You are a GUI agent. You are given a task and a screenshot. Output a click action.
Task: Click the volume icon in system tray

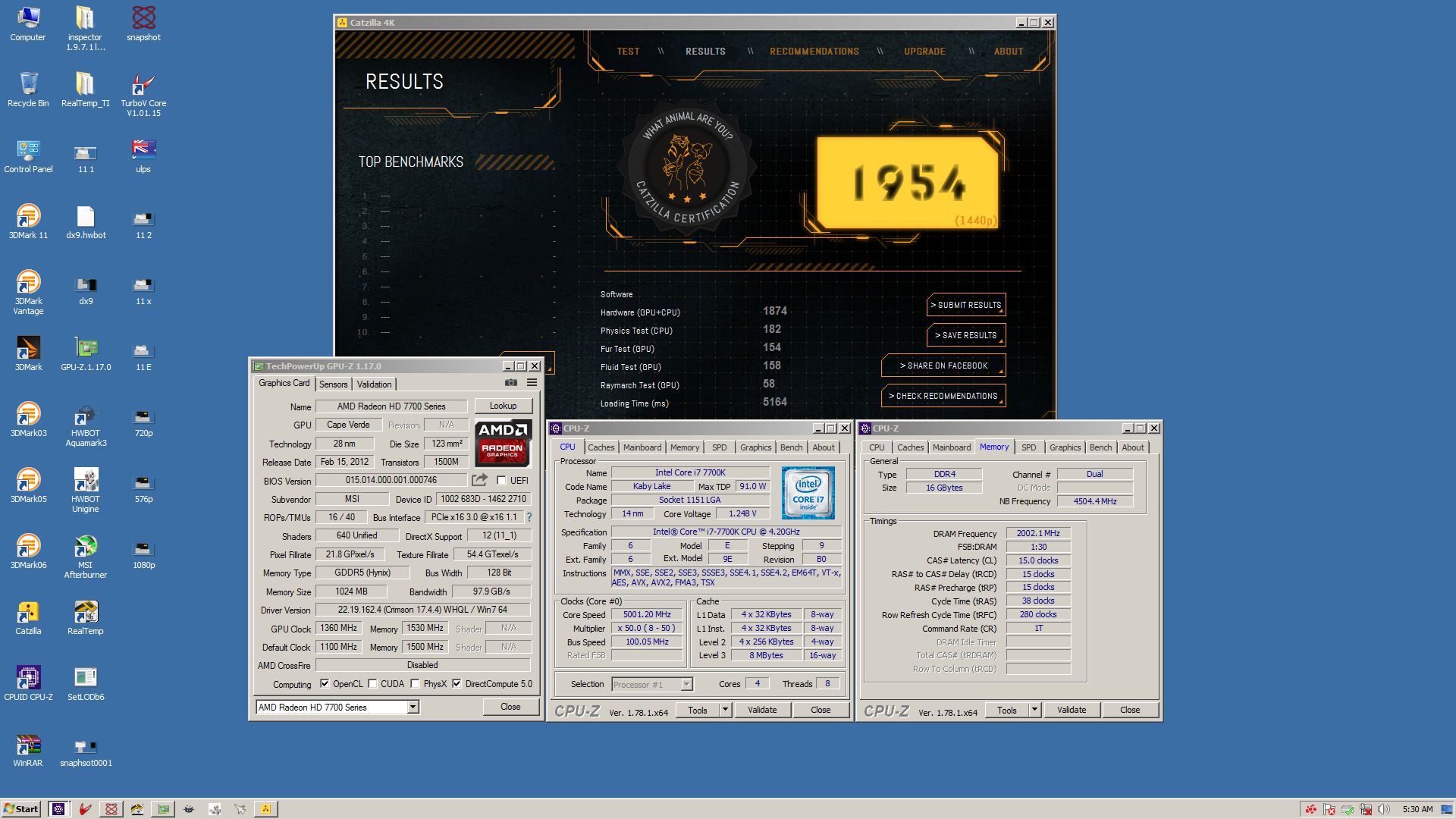click(x=1383, y=809)
